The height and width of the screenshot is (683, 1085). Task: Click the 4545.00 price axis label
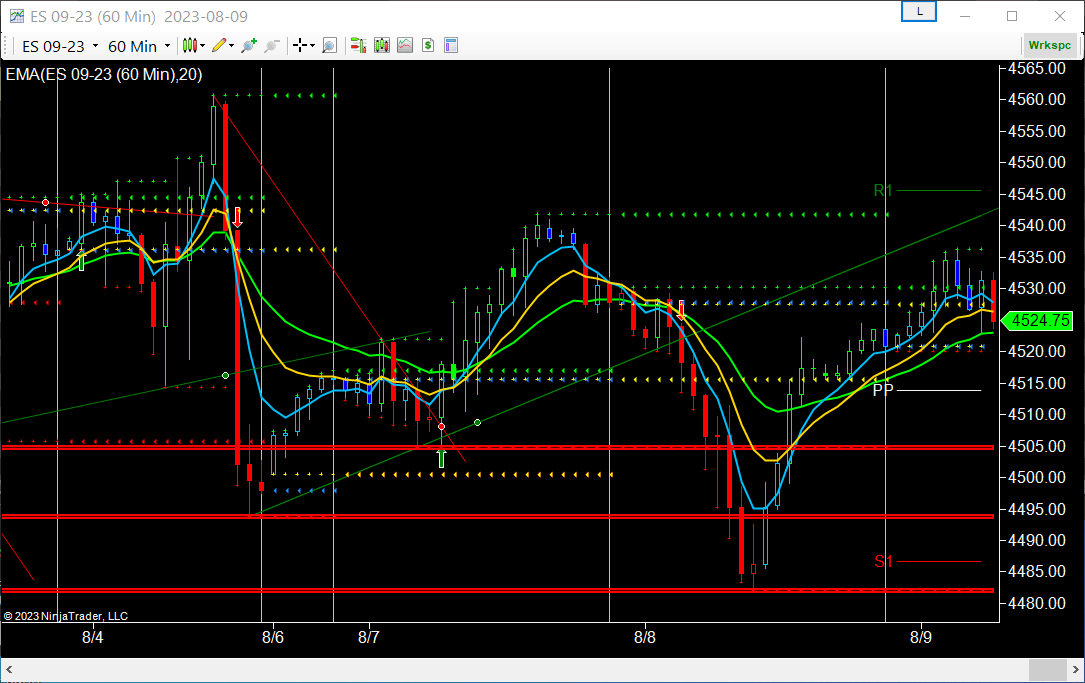(1037, 194)
